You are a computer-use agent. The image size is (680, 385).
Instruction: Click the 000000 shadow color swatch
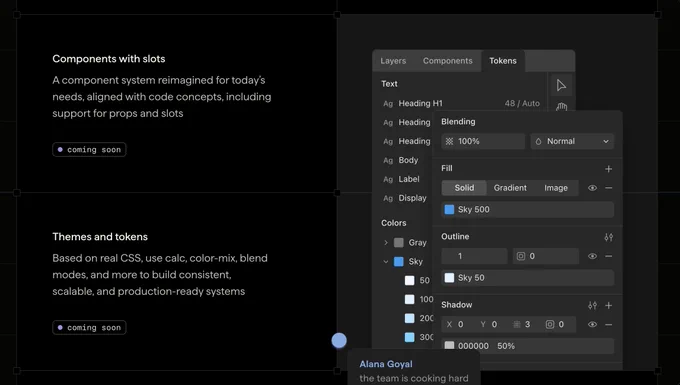coord(449,346)
